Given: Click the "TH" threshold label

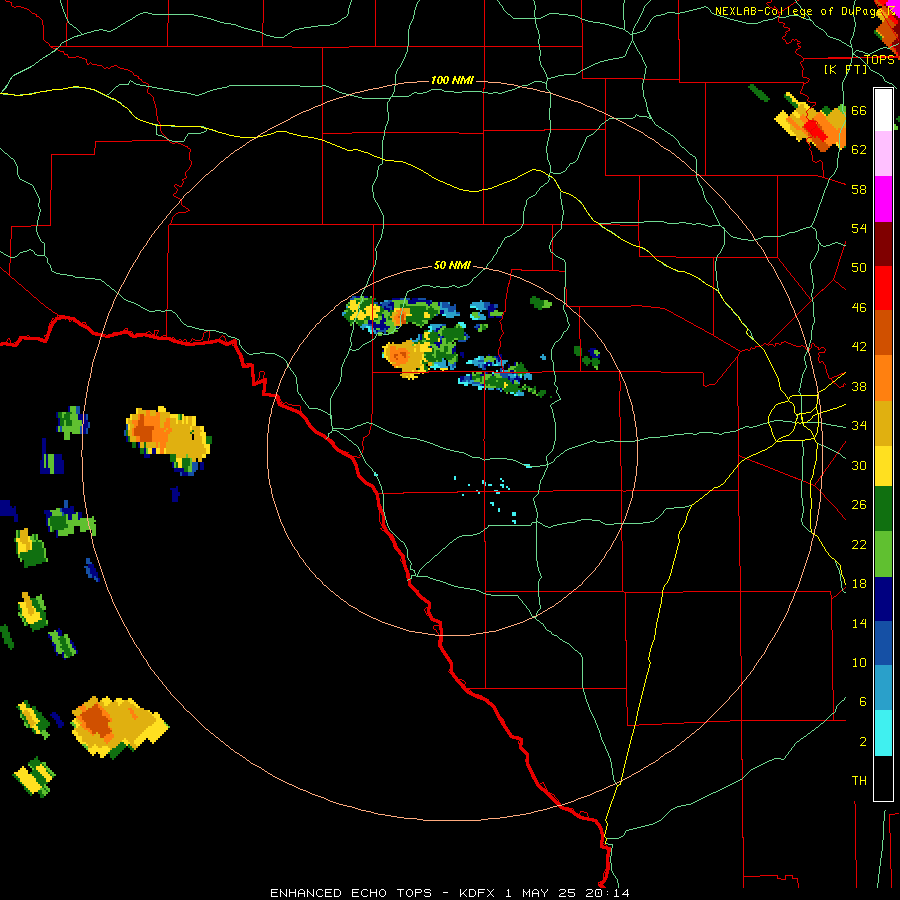Looking at the screenshot, I should (859, 781).
